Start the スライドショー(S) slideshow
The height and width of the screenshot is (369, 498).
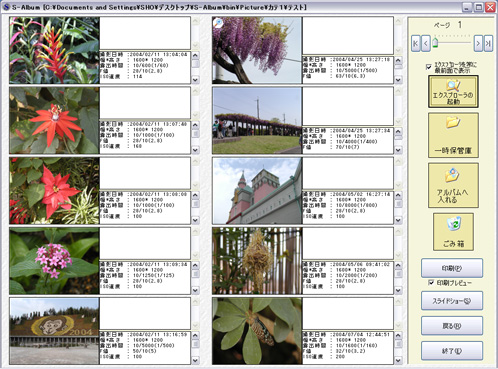point(452,301)
